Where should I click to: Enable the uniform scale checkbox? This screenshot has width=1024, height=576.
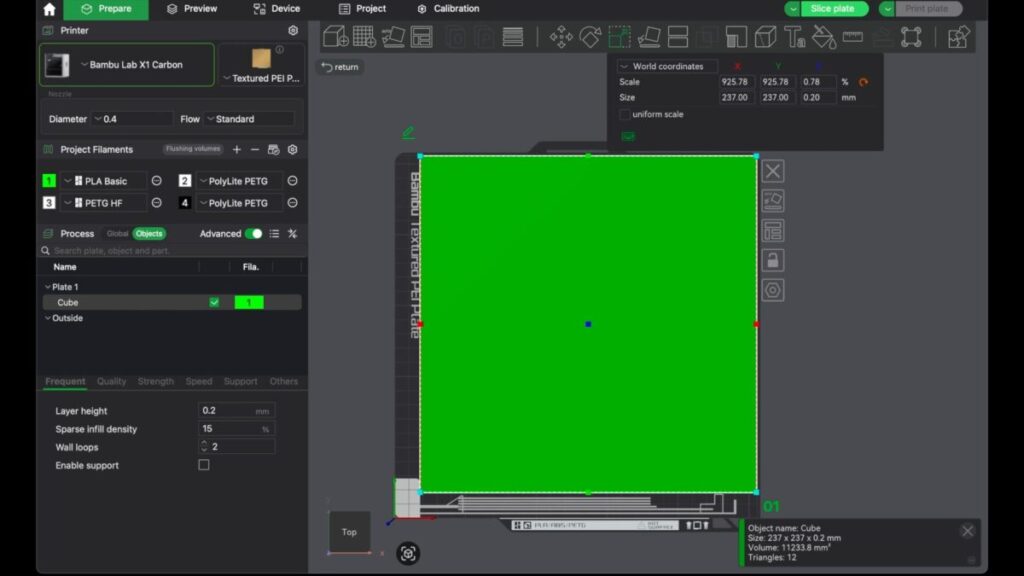[625, 114]
